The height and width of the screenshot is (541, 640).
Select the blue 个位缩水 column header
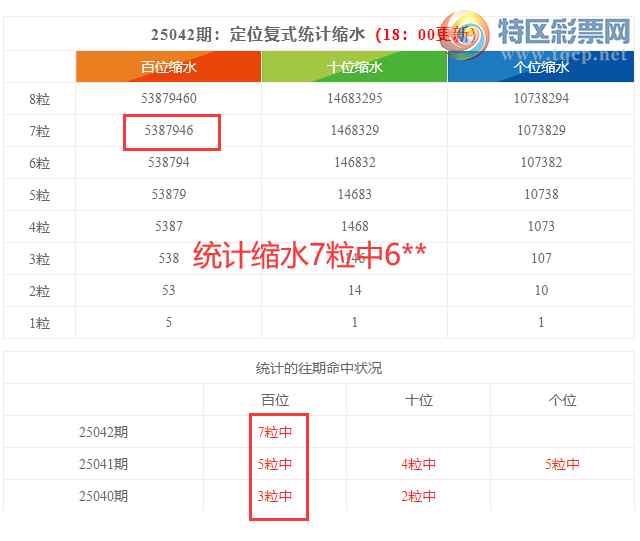540,67
